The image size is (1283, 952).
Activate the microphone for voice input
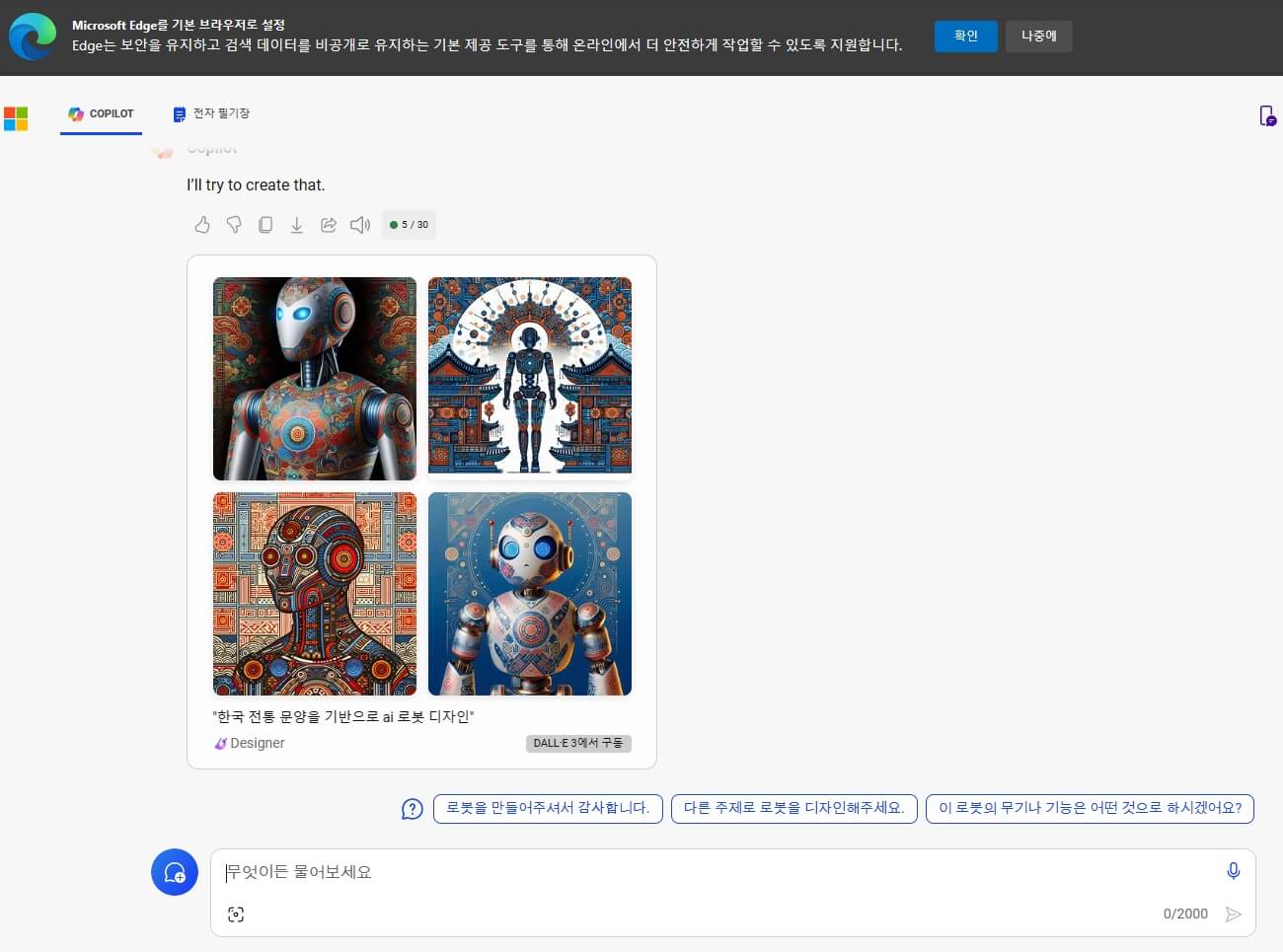(1232, 871)
